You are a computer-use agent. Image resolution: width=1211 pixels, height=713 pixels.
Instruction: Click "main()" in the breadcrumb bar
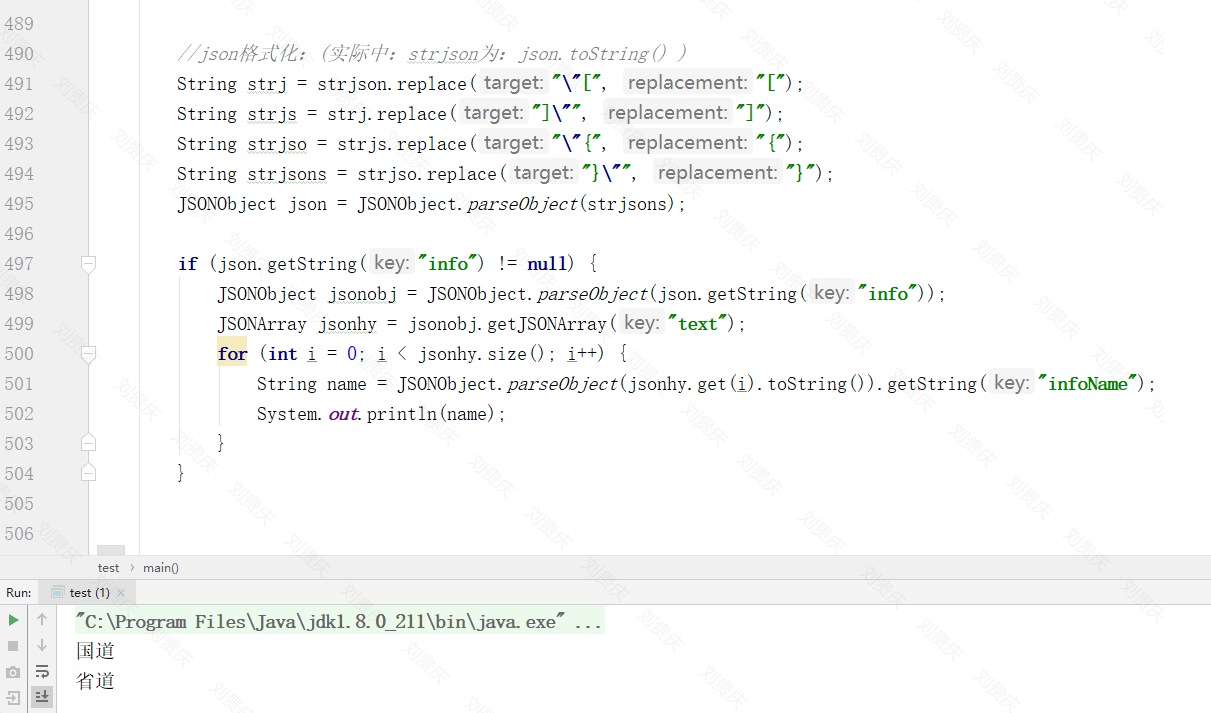point(160,567)
